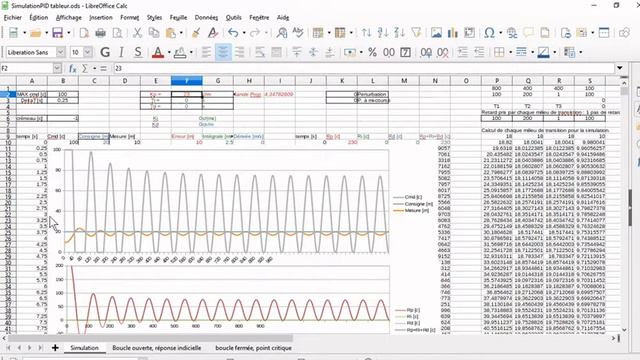640x360 pixels.
Task: Apply the background highlight color
Action: point(180,52)
